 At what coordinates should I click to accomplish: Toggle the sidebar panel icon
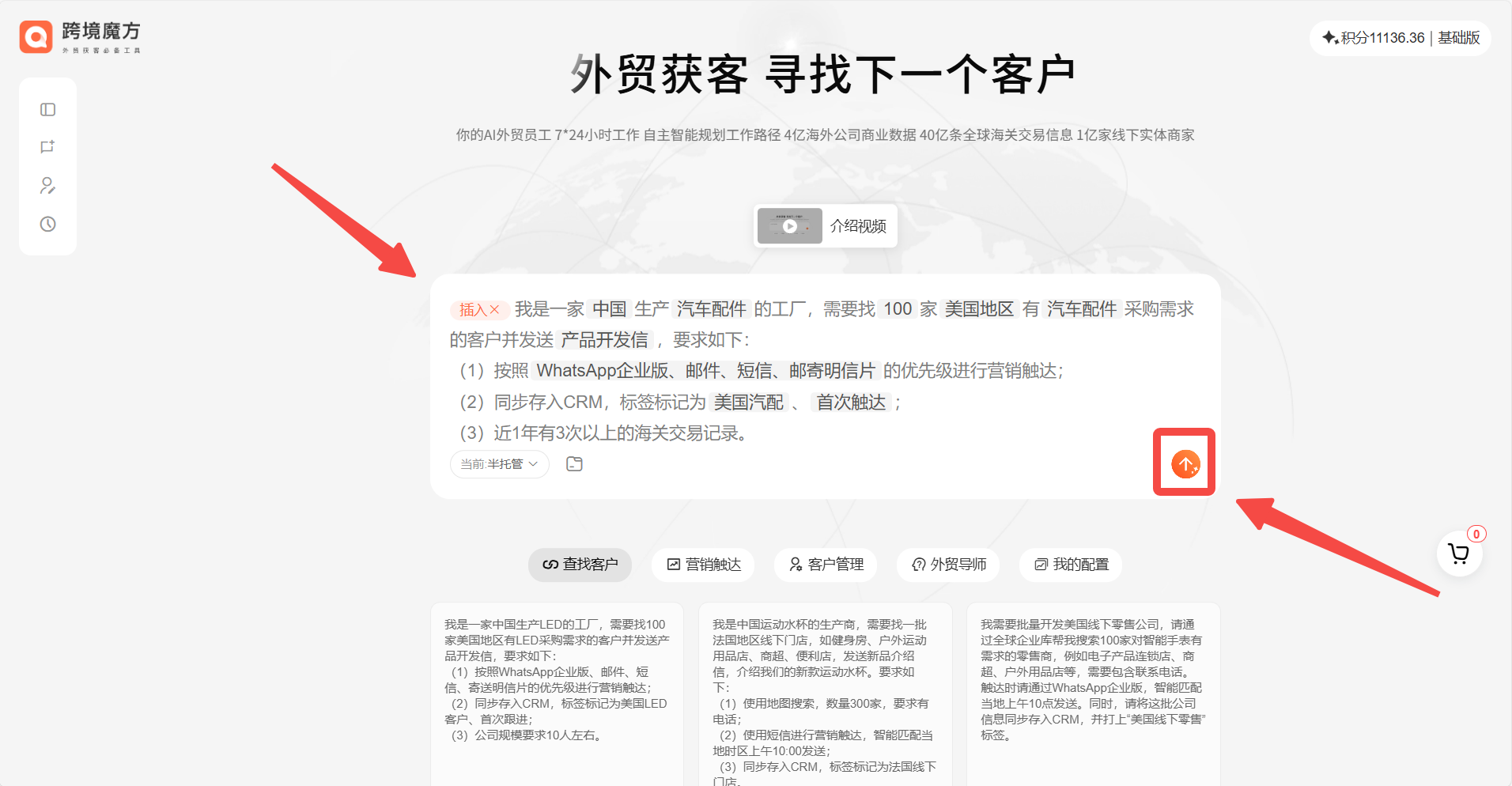[x=47, y=109]
